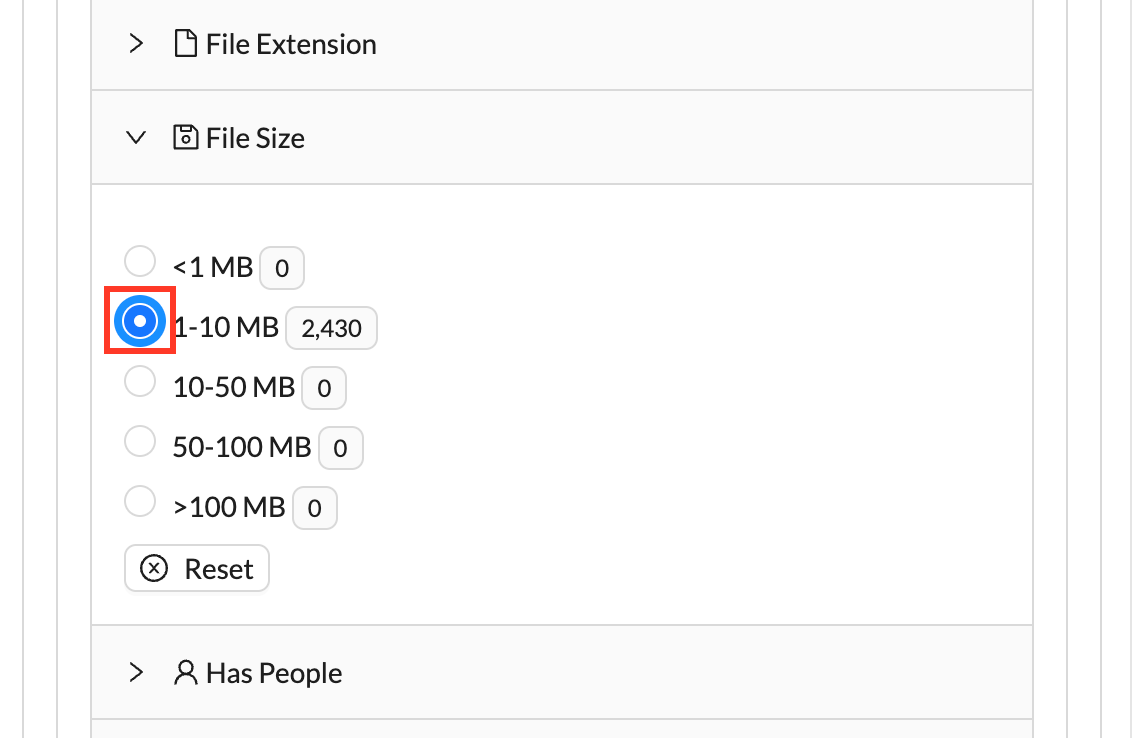1134x738 pixels.
Task: Pick the 50-100 MB radio button
Action: pos(140,441)
